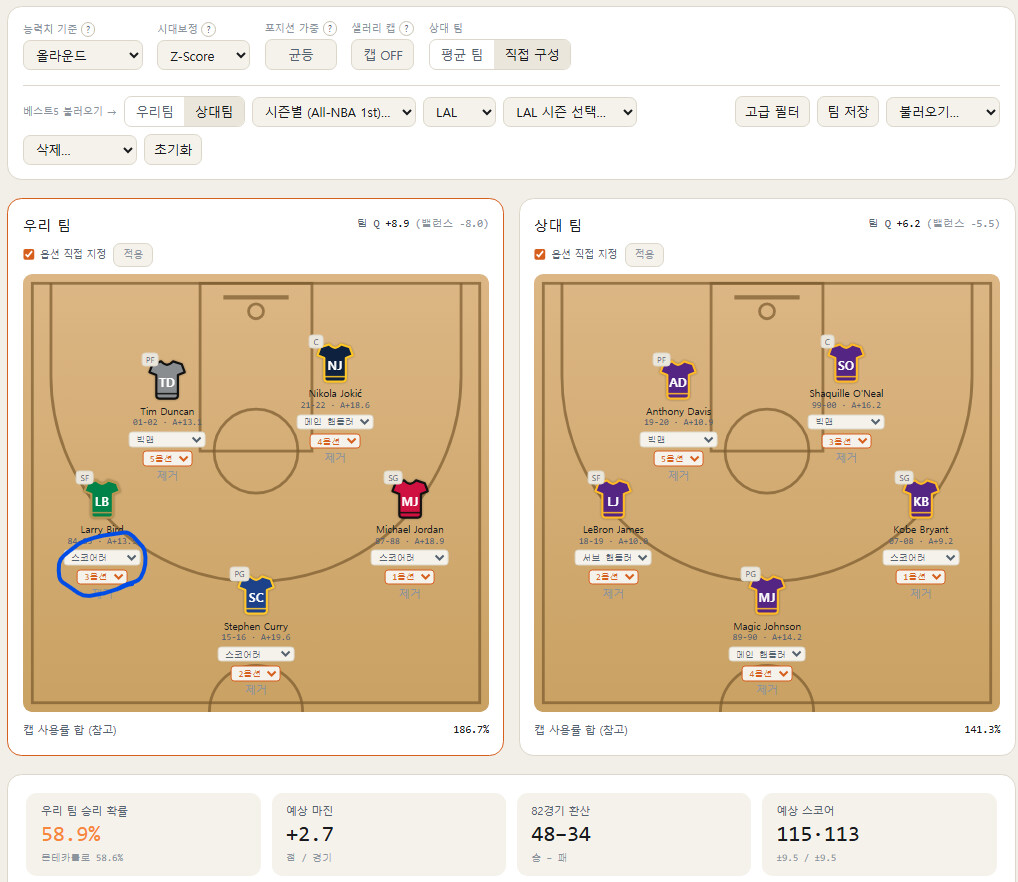Toggle 옵션 직접 지정 checkbox for 우리 팀
Image resolution: width=1018 pixels, height=882 pixels.
tap(29, 254)
